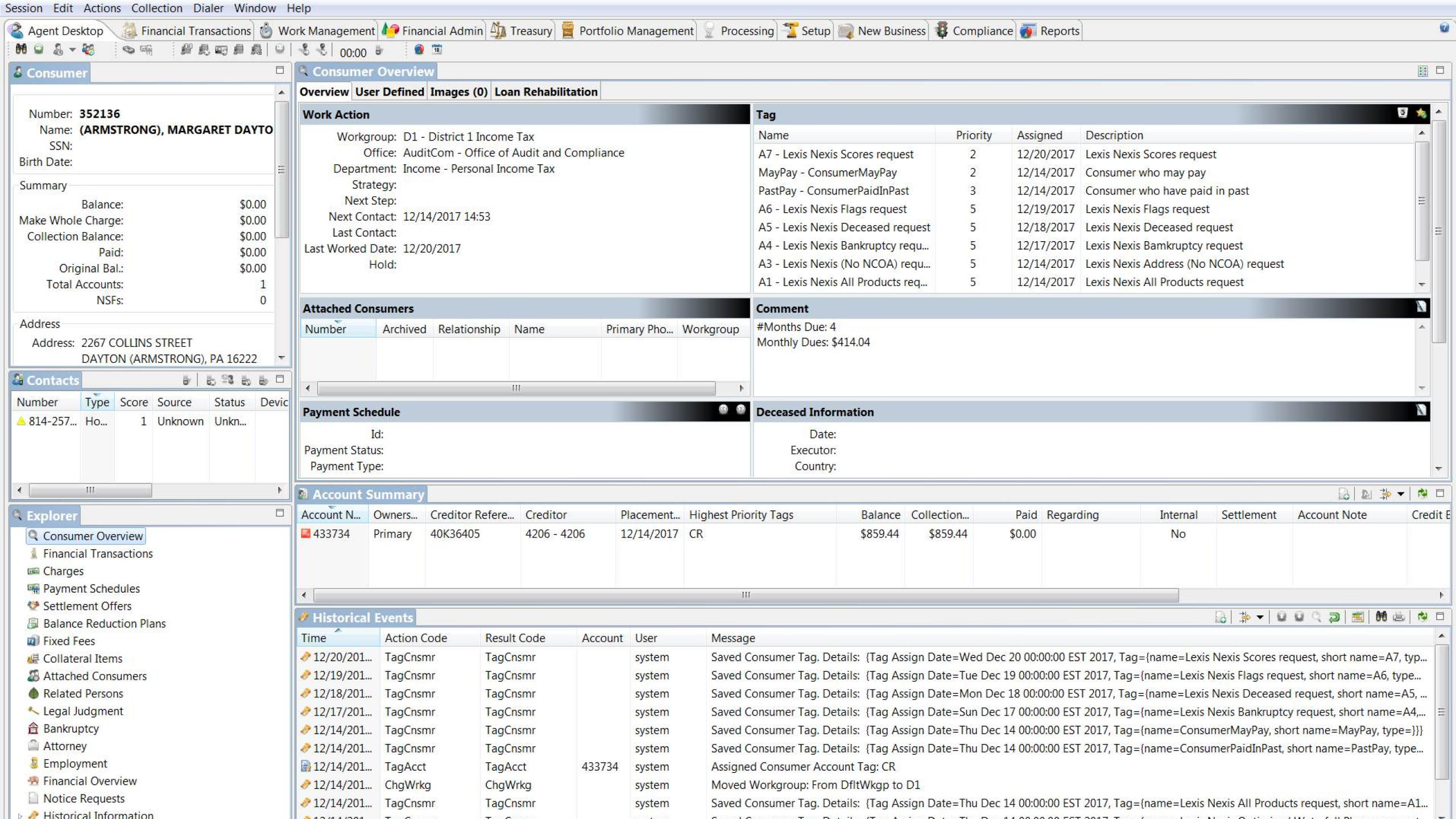Image resolution: width=1456 pixels, height=819 pixels.
Task: Click the binoculars search icon in main toolbar
Action: point(21,49)
